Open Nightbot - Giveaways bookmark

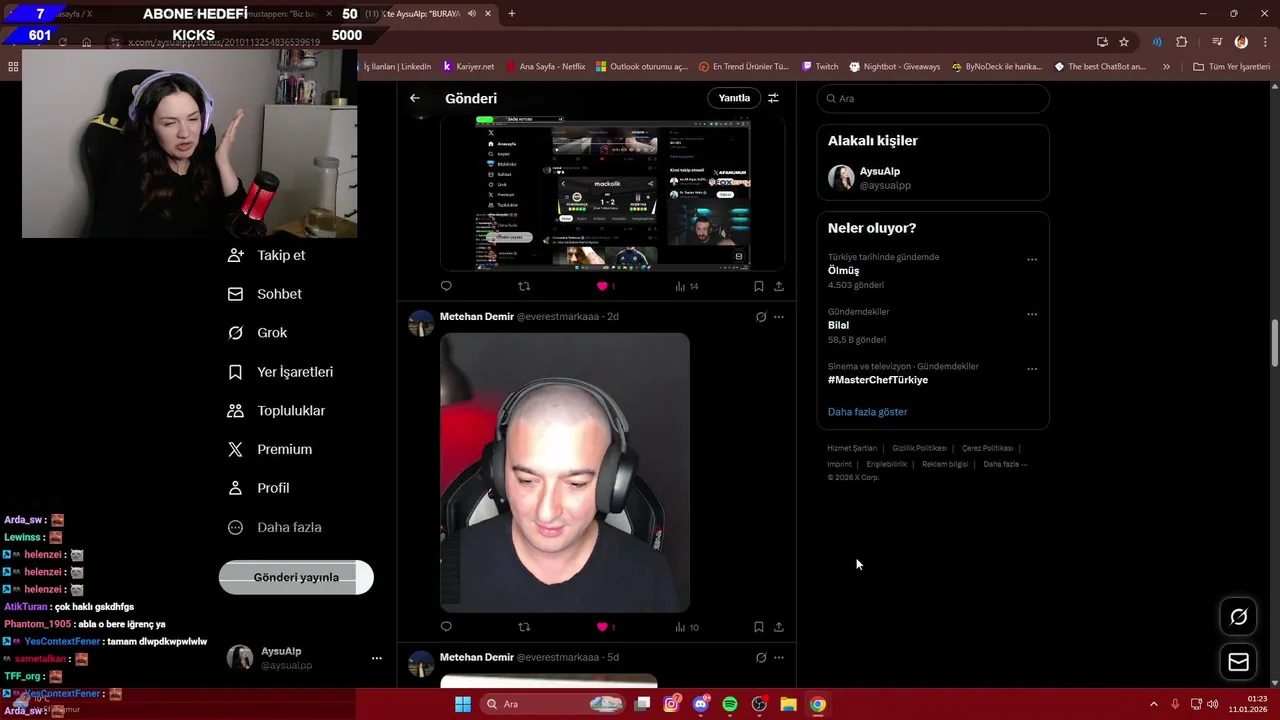click(x=895, y=67)
